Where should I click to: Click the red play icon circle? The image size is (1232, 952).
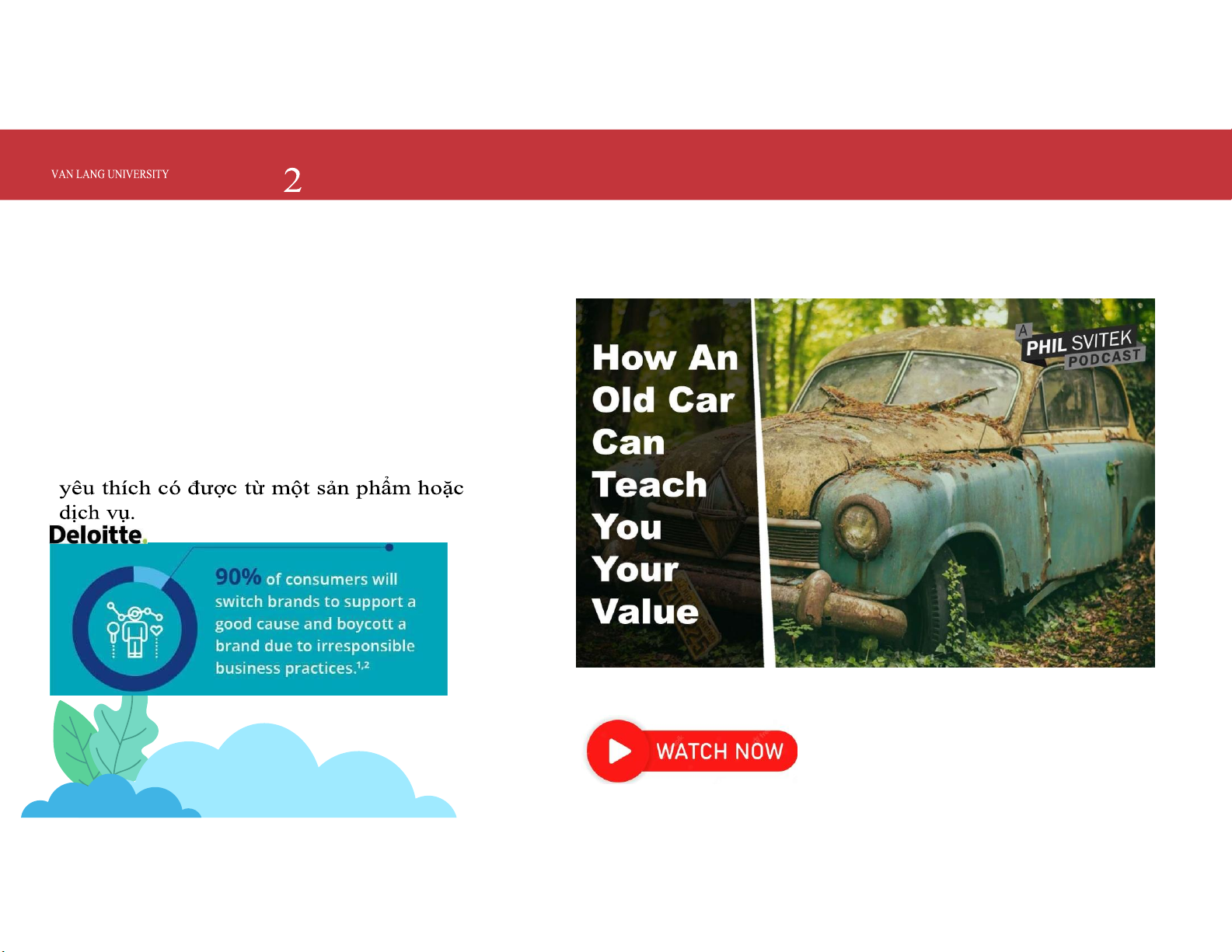(x=619, y=751)
